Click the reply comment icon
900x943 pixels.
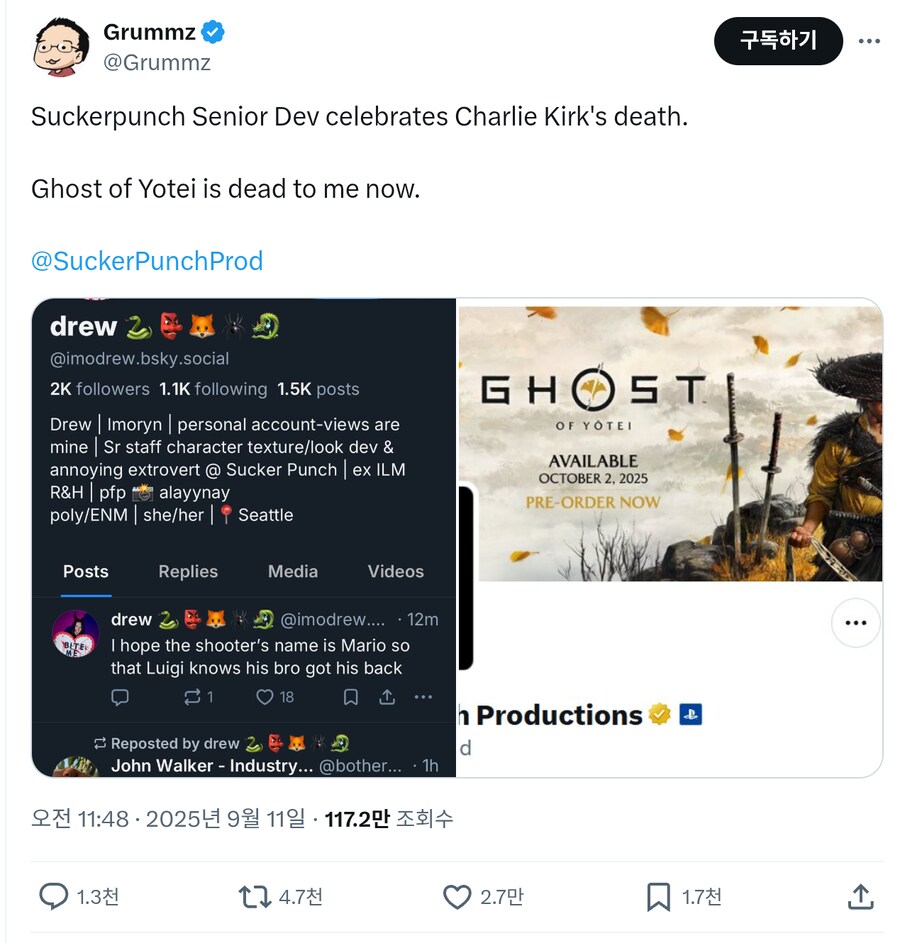click(x=54, y=896)
